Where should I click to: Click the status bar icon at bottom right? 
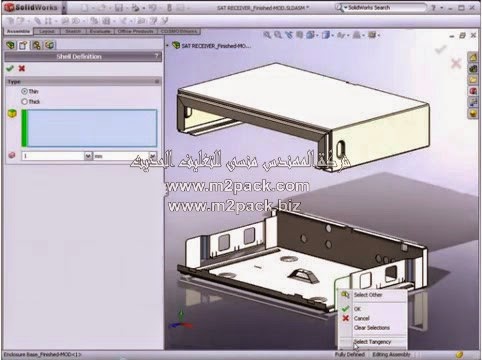459,355
